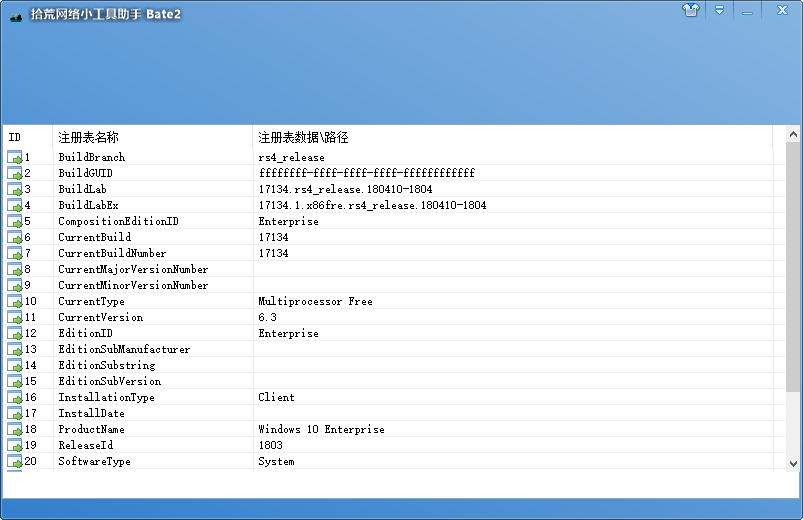Select 17134 value in CurrentBuildNumber row
The image size is (803, 520).
[x=273, y=253]
